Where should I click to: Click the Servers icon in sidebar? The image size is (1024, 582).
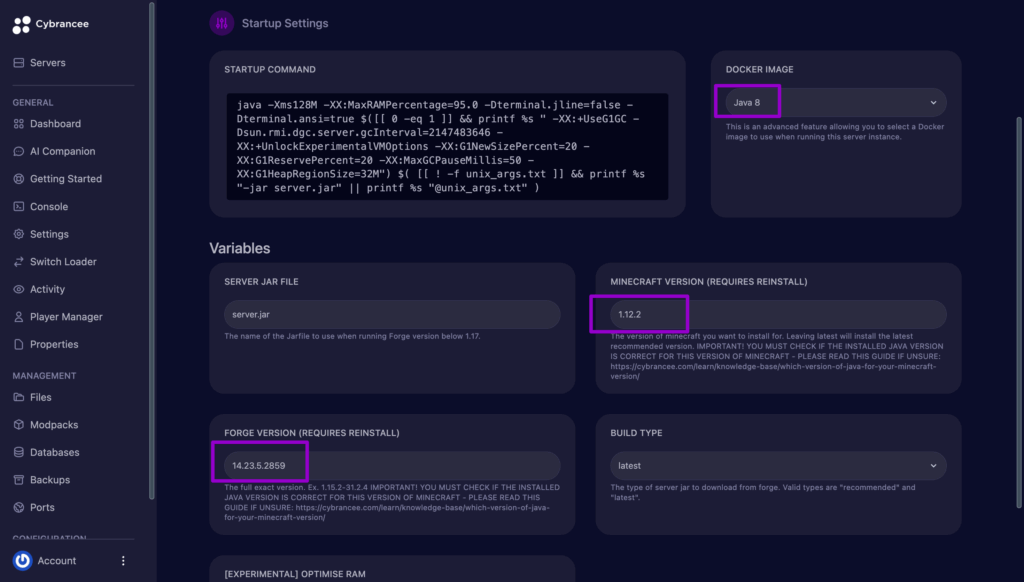[x=18, y=63]
